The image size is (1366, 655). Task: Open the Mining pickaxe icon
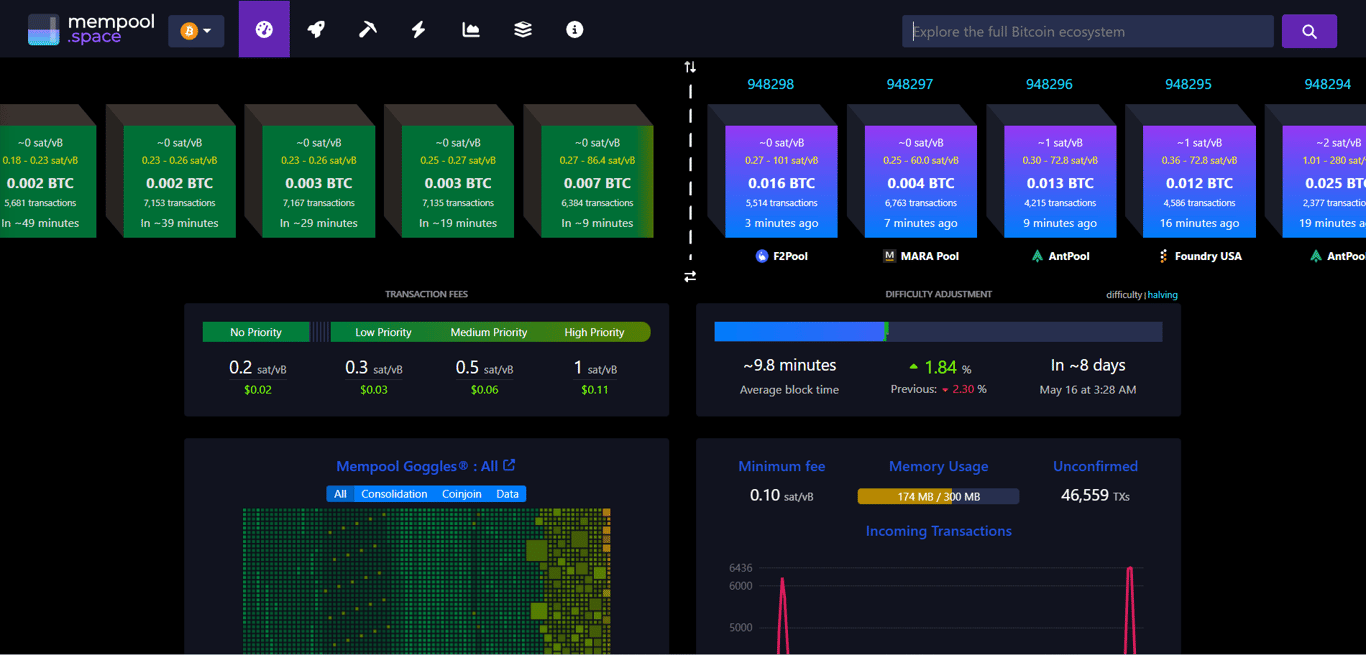click(x=367, y=30)
